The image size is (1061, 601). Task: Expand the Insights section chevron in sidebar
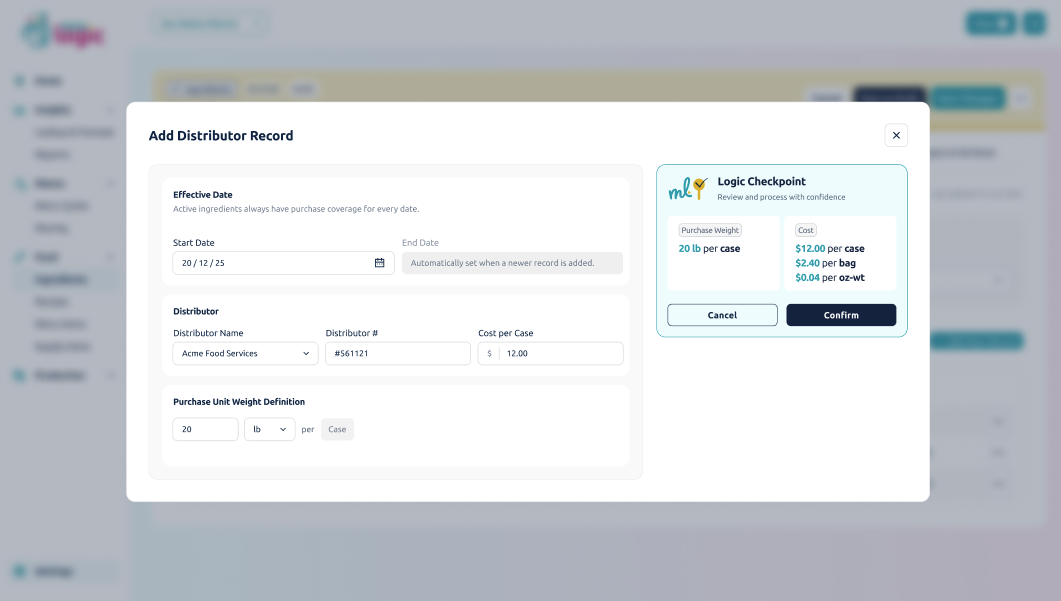[x=111, y=110]
